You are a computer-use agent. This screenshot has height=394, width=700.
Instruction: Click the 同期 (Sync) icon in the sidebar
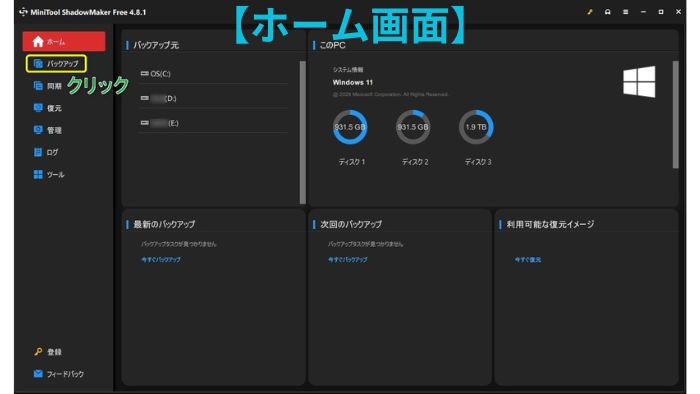click(x=38, y=86)
